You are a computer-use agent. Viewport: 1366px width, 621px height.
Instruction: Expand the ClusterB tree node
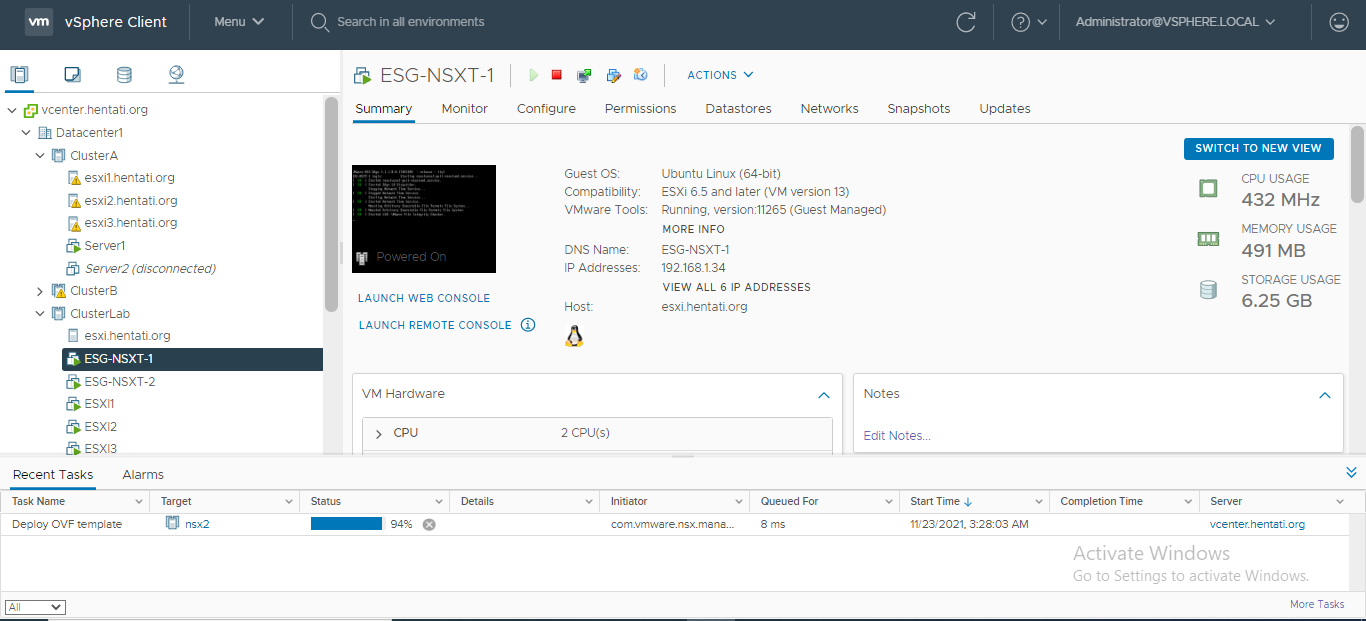pyautogui.click(x=40, y=291)
